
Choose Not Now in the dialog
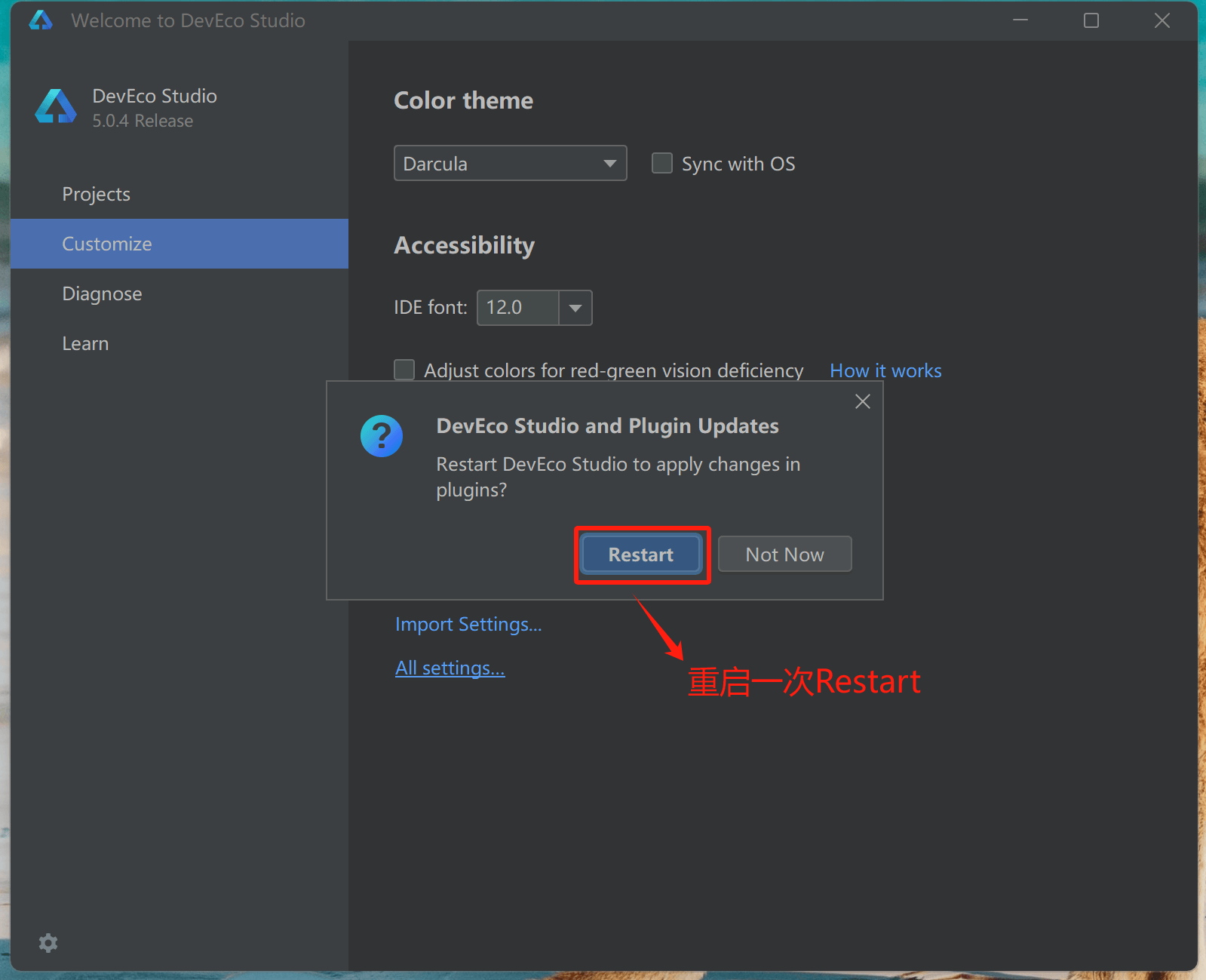785,555
